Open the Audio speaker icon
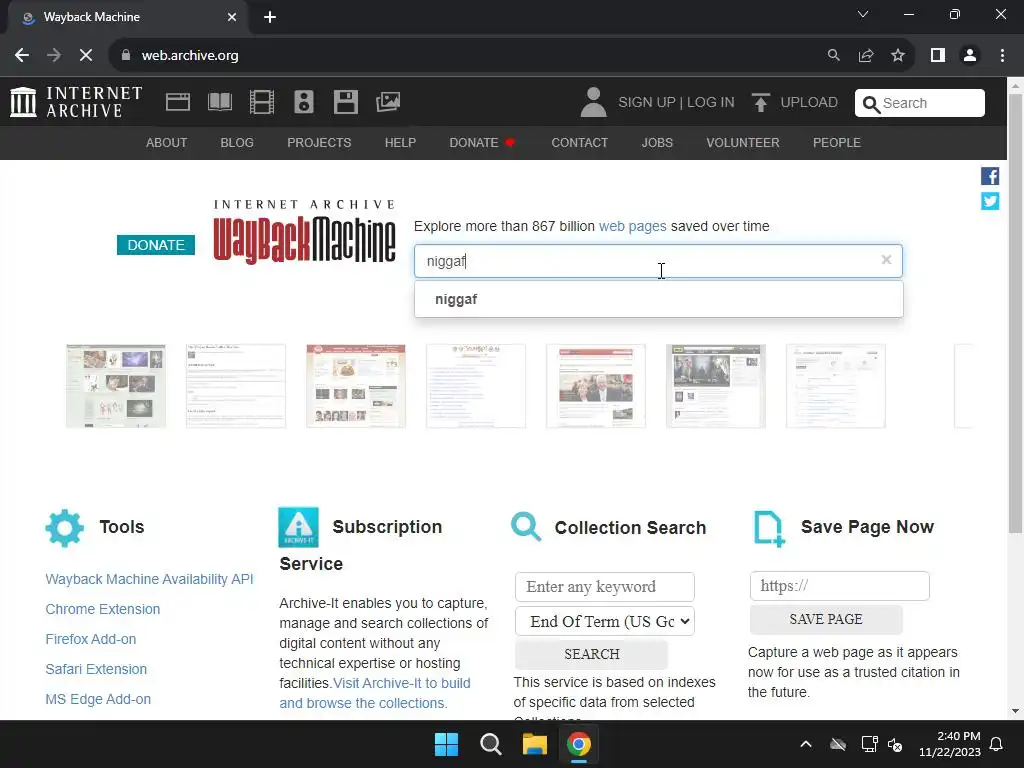1024x768 pixels. (x=304, y=103)
